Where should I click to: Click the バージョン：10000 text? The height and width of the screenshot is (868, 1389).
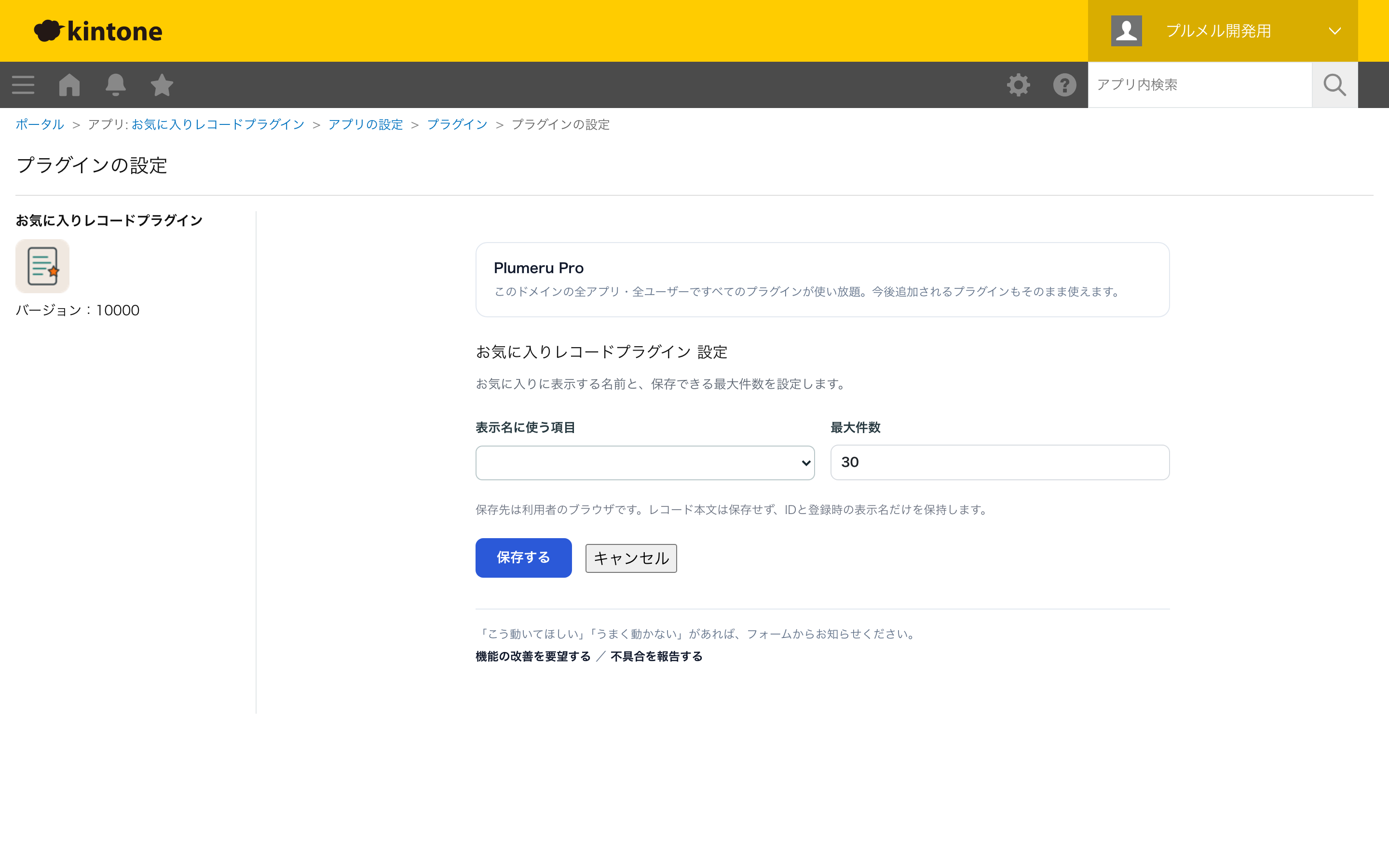pyautogui.click(x=78, y=310)
